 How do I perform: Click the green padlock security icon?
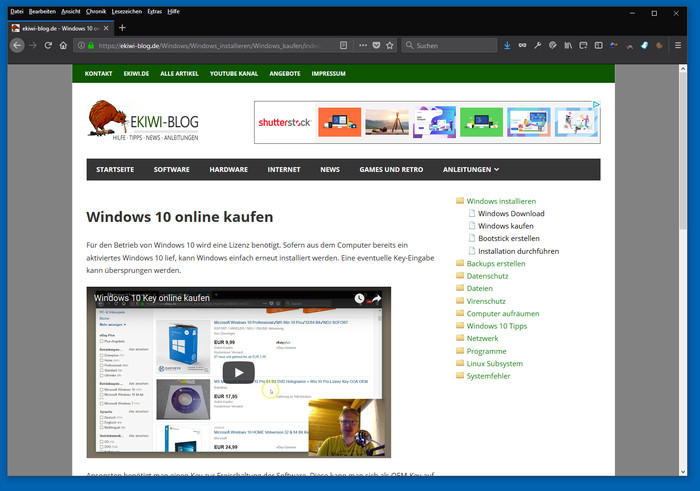[91, 45]
